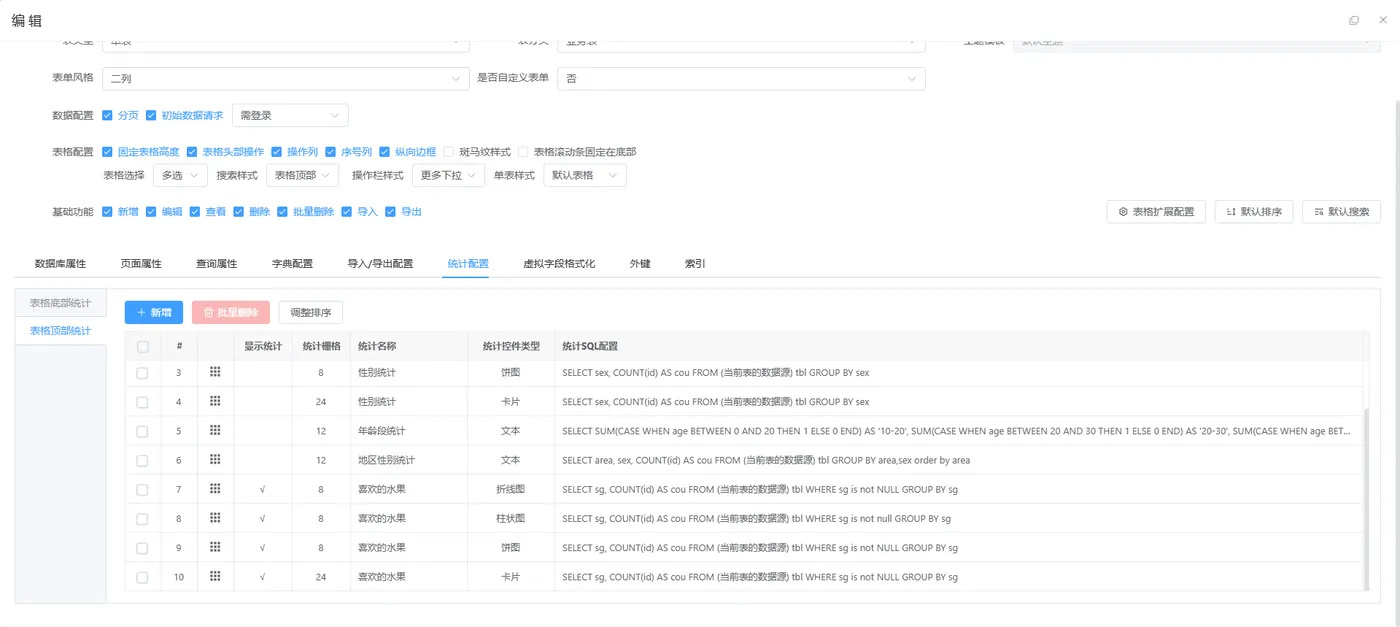This screenshot has height=627, width=1400.
Task: Click the drag handle of the 折线图 row
Action: coord(215,489)
